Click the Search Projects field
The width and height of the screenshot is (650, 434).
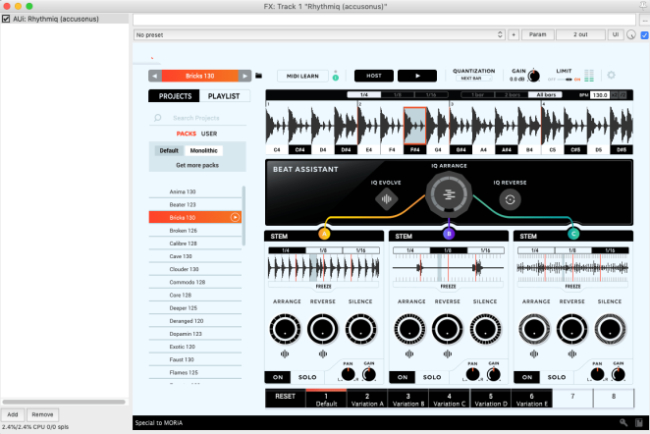coord(198,118)
